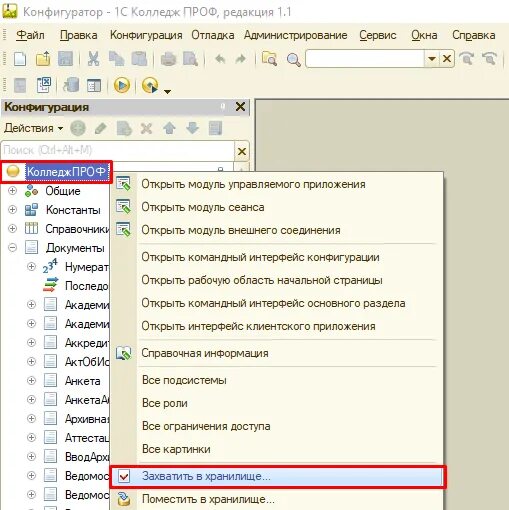This screenshot has width=509, height=510.
Task: Open the Файл menu
Action: click(30, 35)
